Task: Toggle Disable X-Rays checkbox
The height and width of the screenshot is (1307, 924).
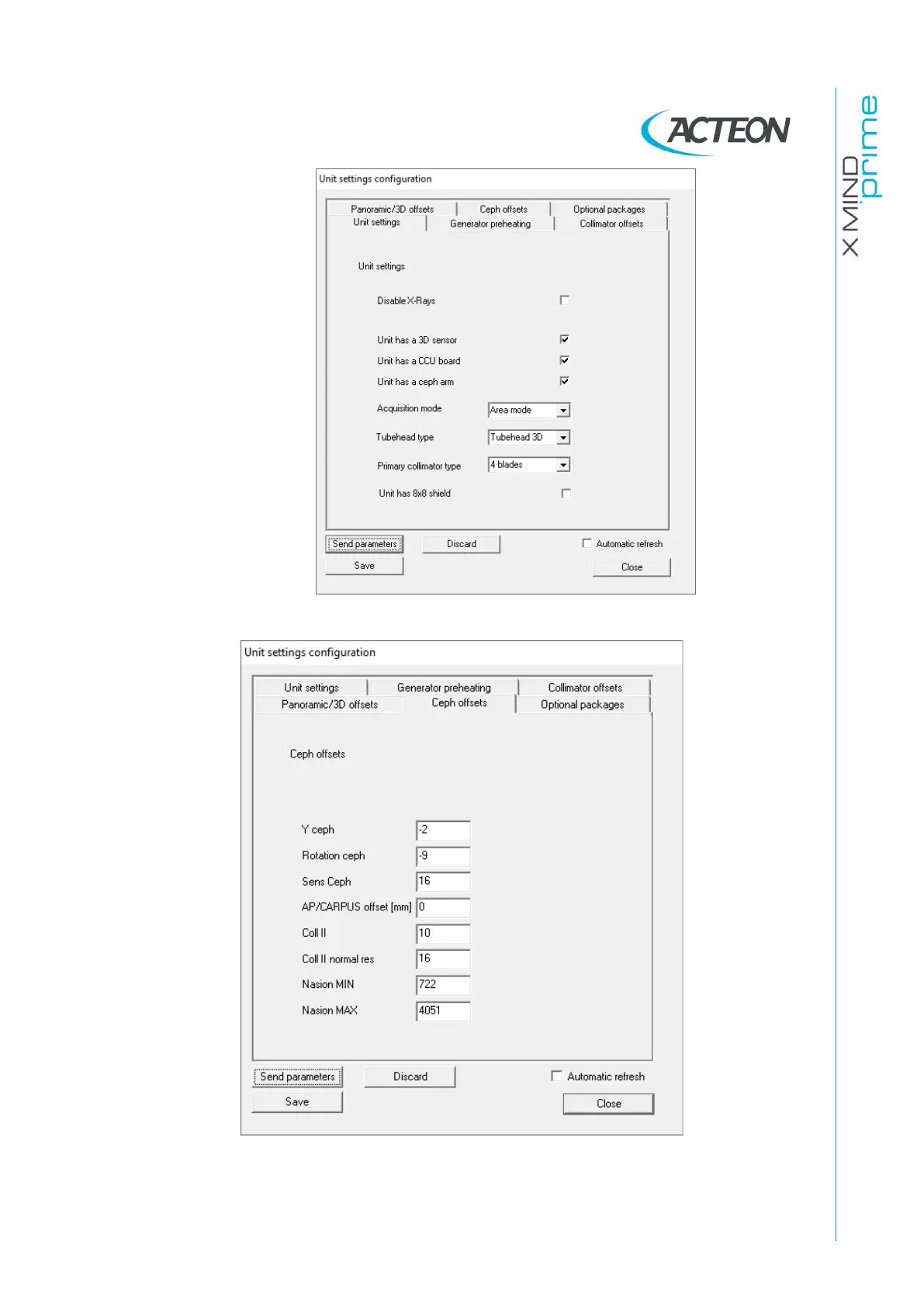Action: pos(564,300)
